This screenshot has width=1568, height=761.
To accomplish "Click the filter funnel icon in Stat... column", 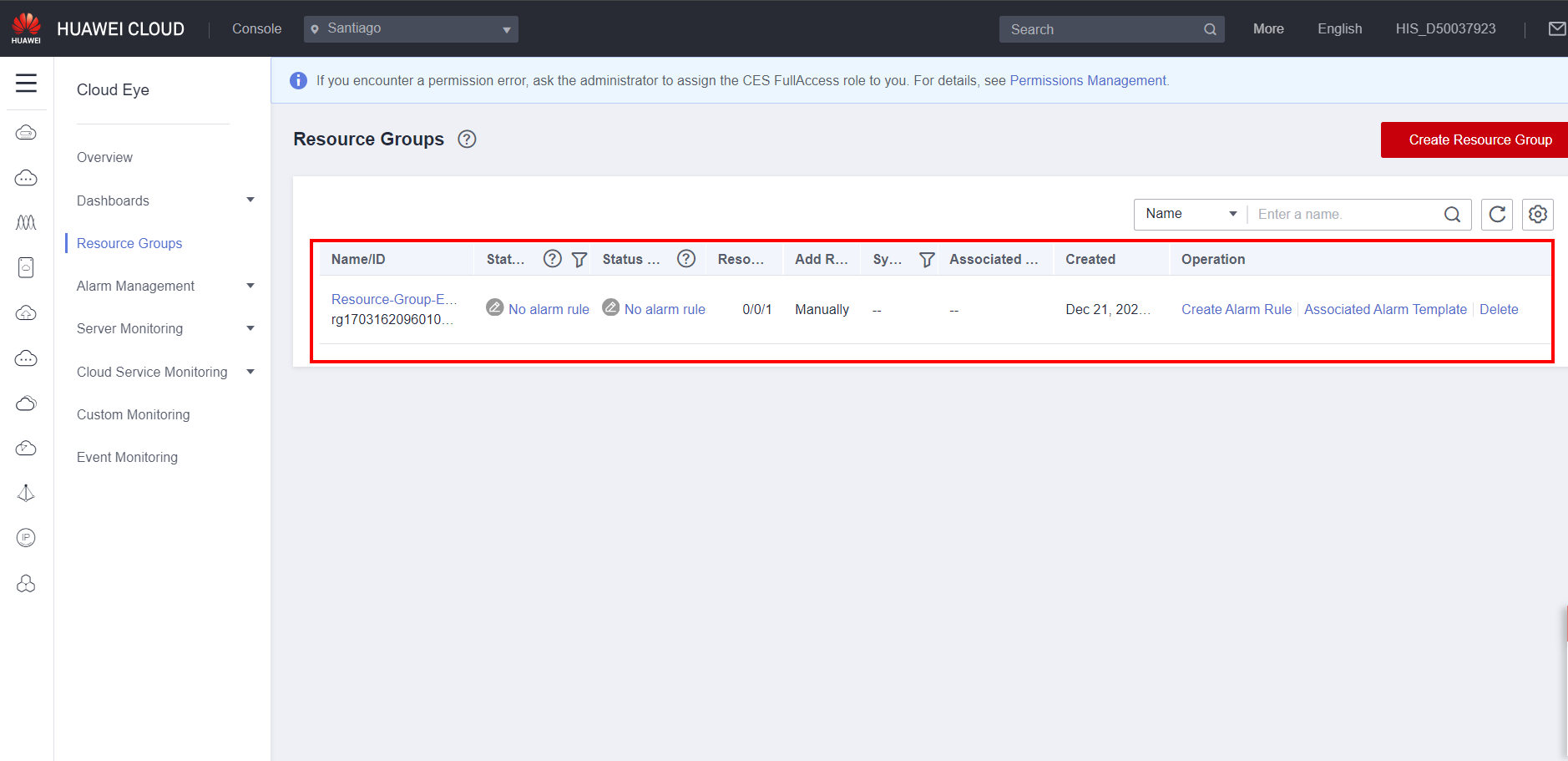I will point(579,260).
